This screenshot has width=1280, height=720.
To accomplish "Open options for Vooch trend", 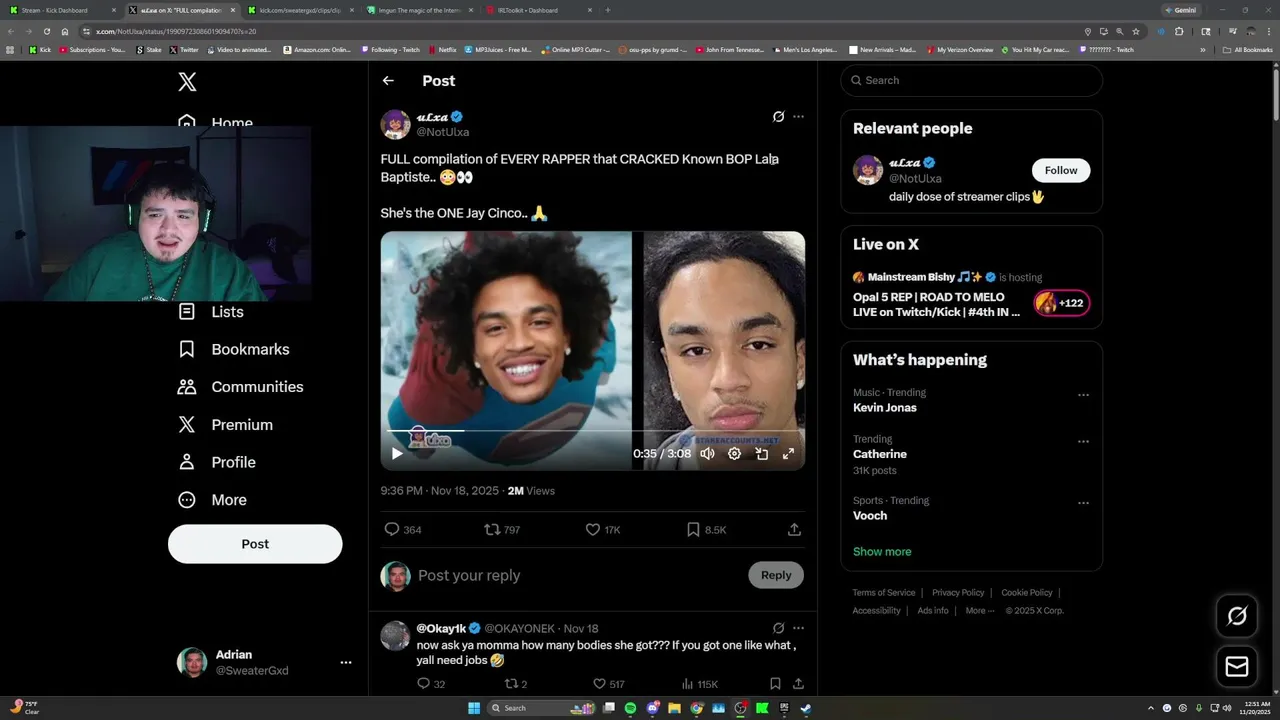I will tap(1083, 503).
